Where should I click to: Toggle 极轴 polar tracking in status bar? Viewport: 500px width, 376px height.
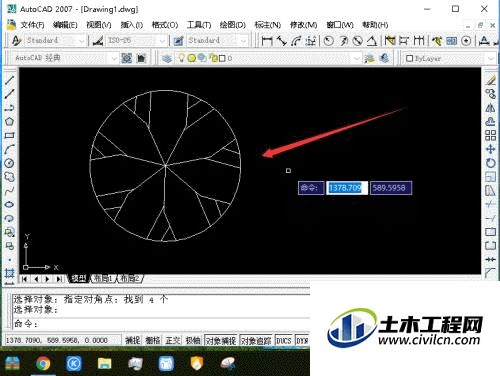click(x=193, y=340)
